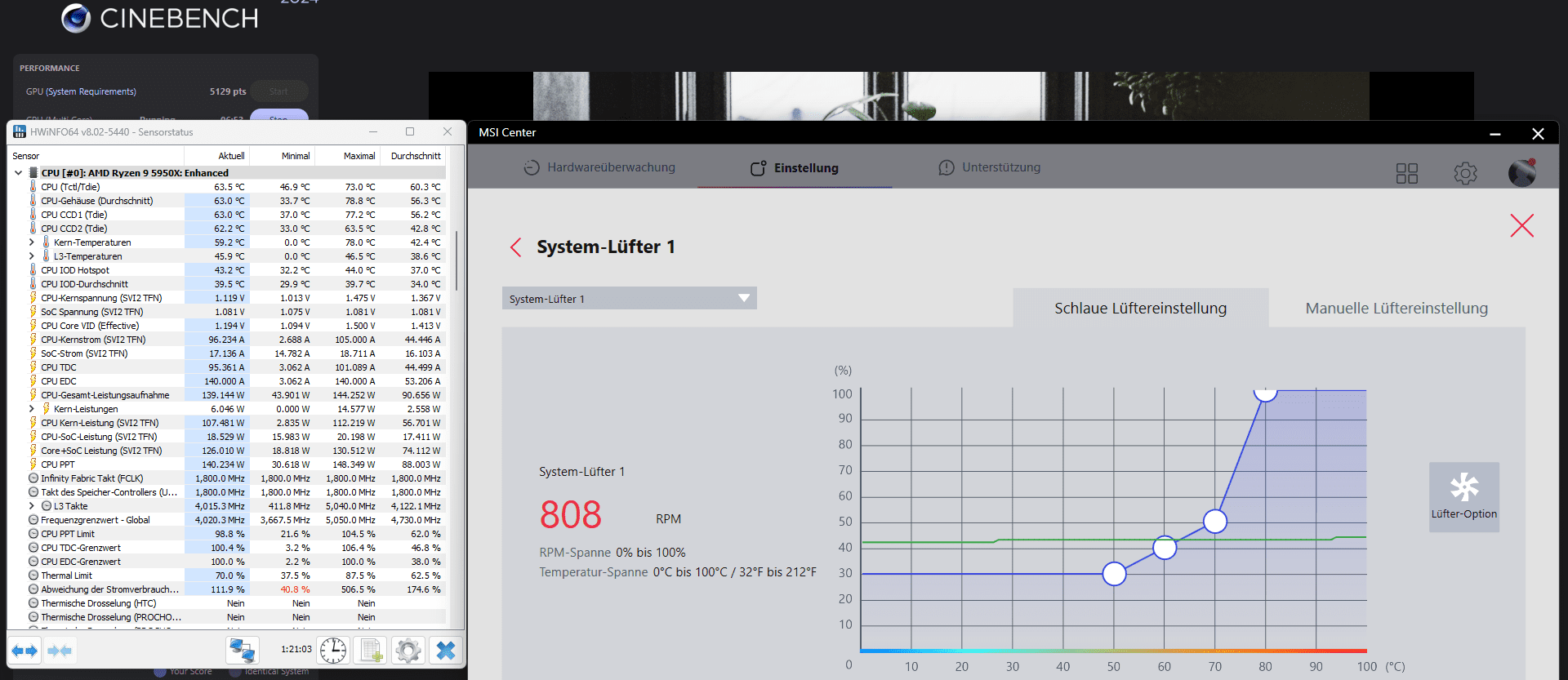Click the Minimal column header
This screenshot has width=1568, height=680.
[283, 156]
